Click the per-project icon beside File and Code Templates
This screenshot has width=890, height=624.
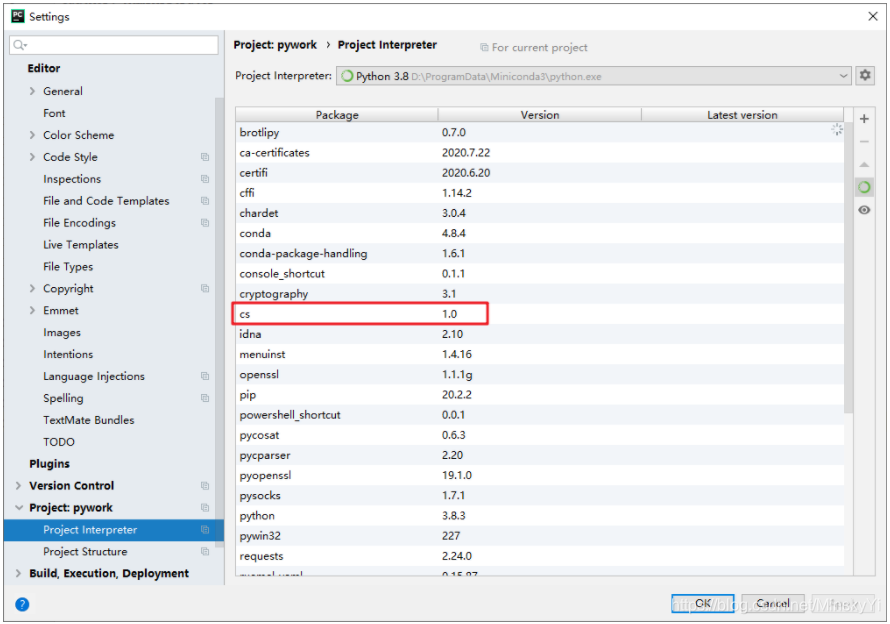(x=205, y=201)
